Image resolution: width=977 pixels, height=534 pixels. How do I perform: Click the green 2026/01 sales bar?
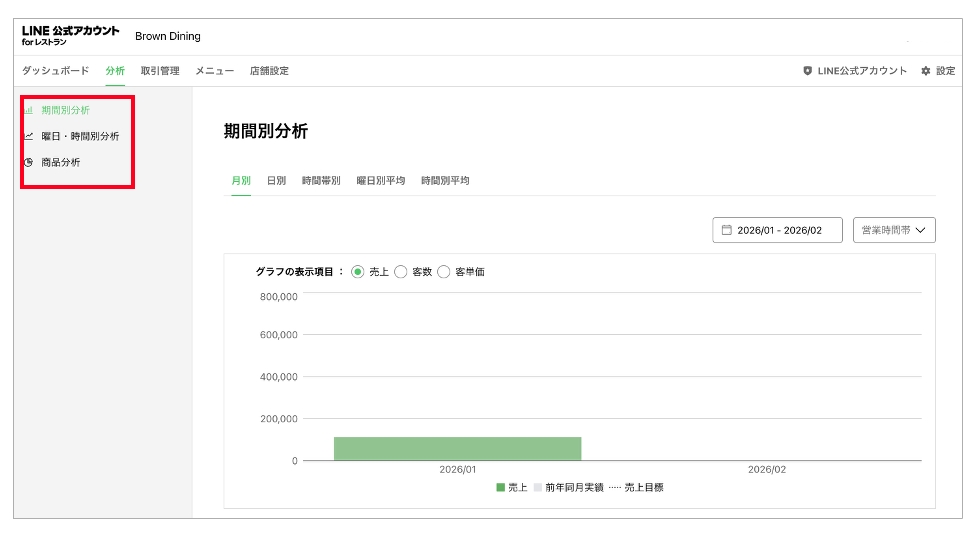coord(457,449)
